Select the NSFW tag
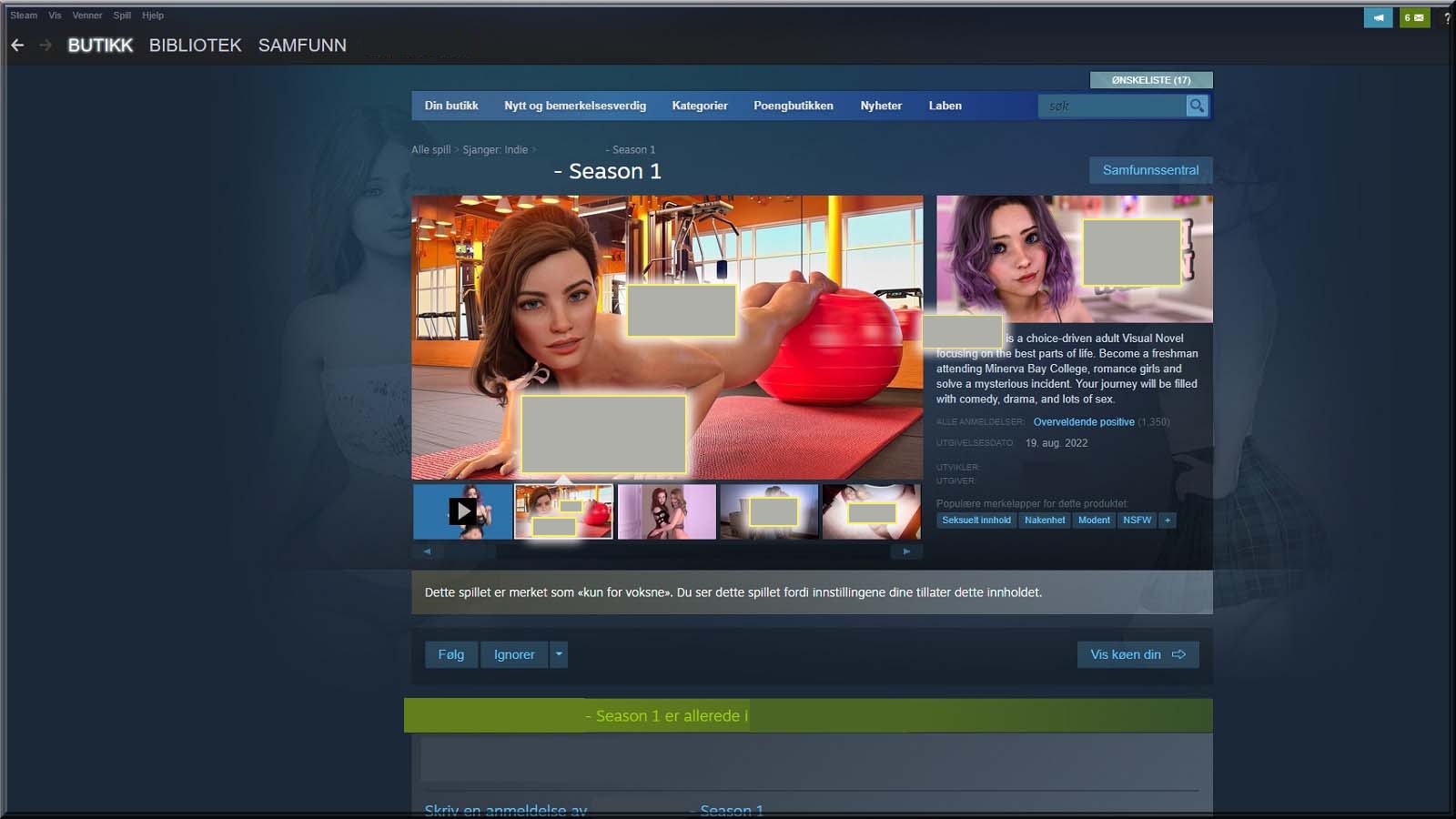This screenshot has height=819, width=1456. pyautogui.click(x=1137, y=521)
